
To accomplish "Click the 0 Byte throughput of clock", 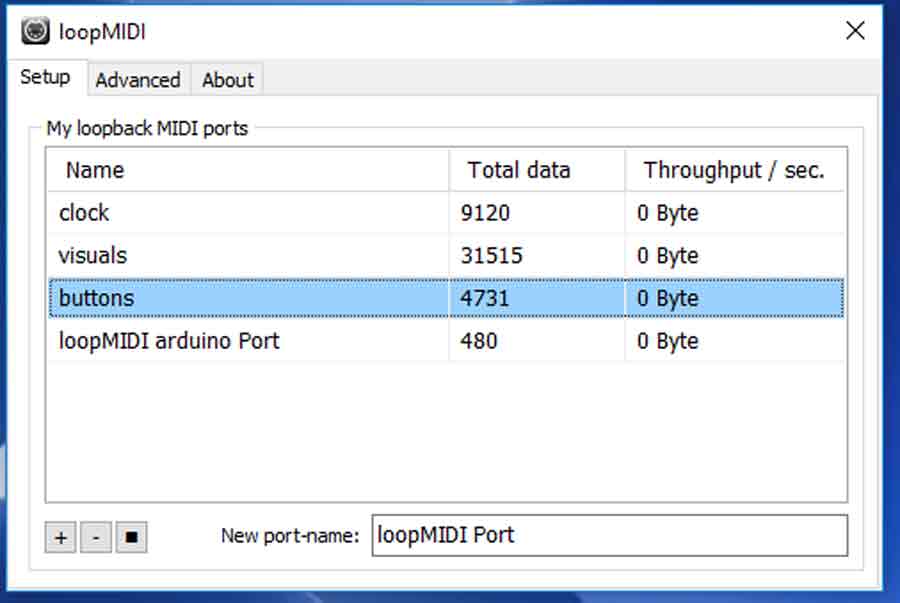I will tap(668, 213).
